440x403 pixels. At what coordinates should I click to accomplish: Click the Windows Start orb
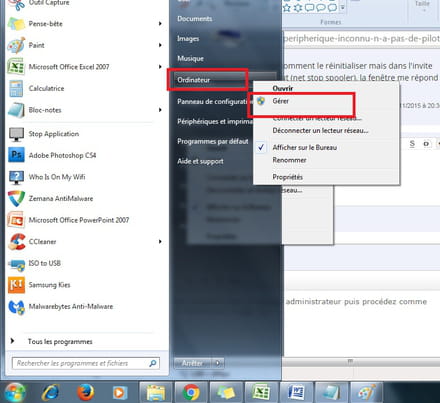(x=15, y=392)
